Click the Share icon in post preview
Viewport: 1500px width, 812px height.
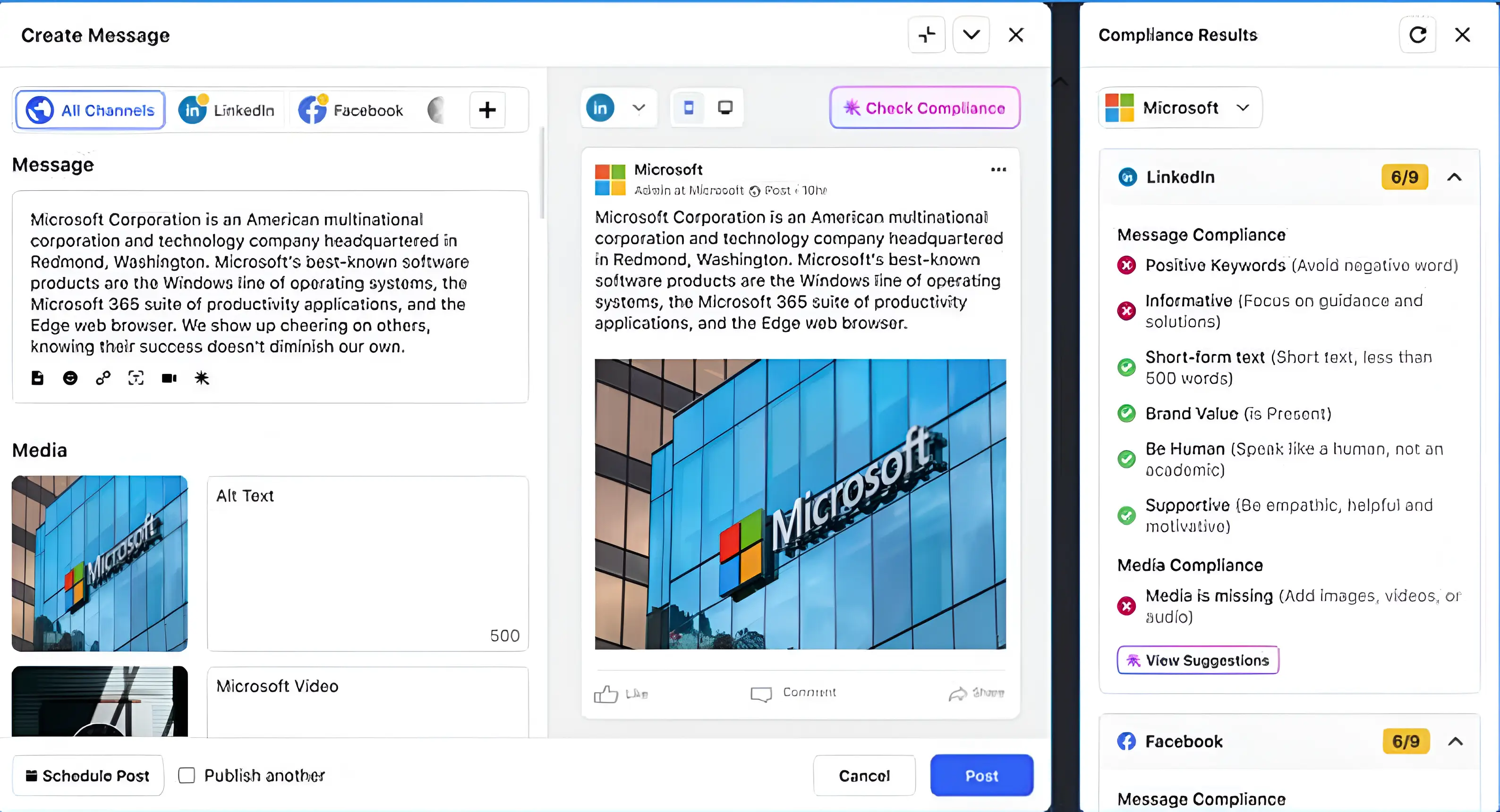(x=957, y=694)
